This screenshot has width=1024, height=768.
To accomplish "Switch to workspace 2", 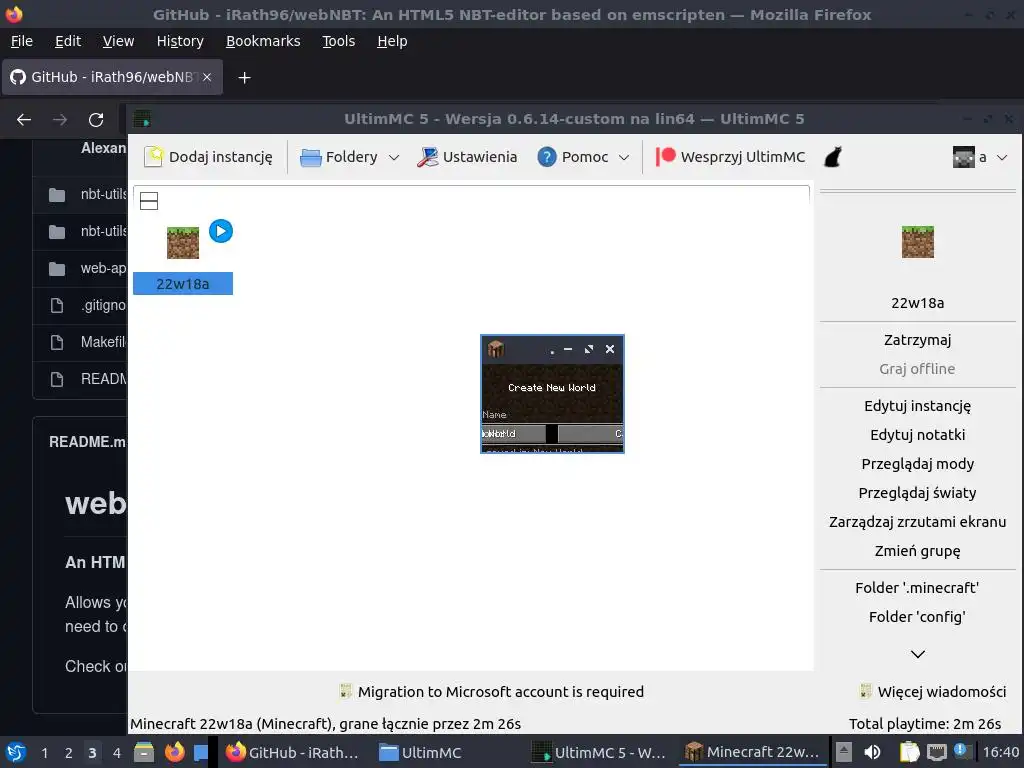I will pos(69,753).
